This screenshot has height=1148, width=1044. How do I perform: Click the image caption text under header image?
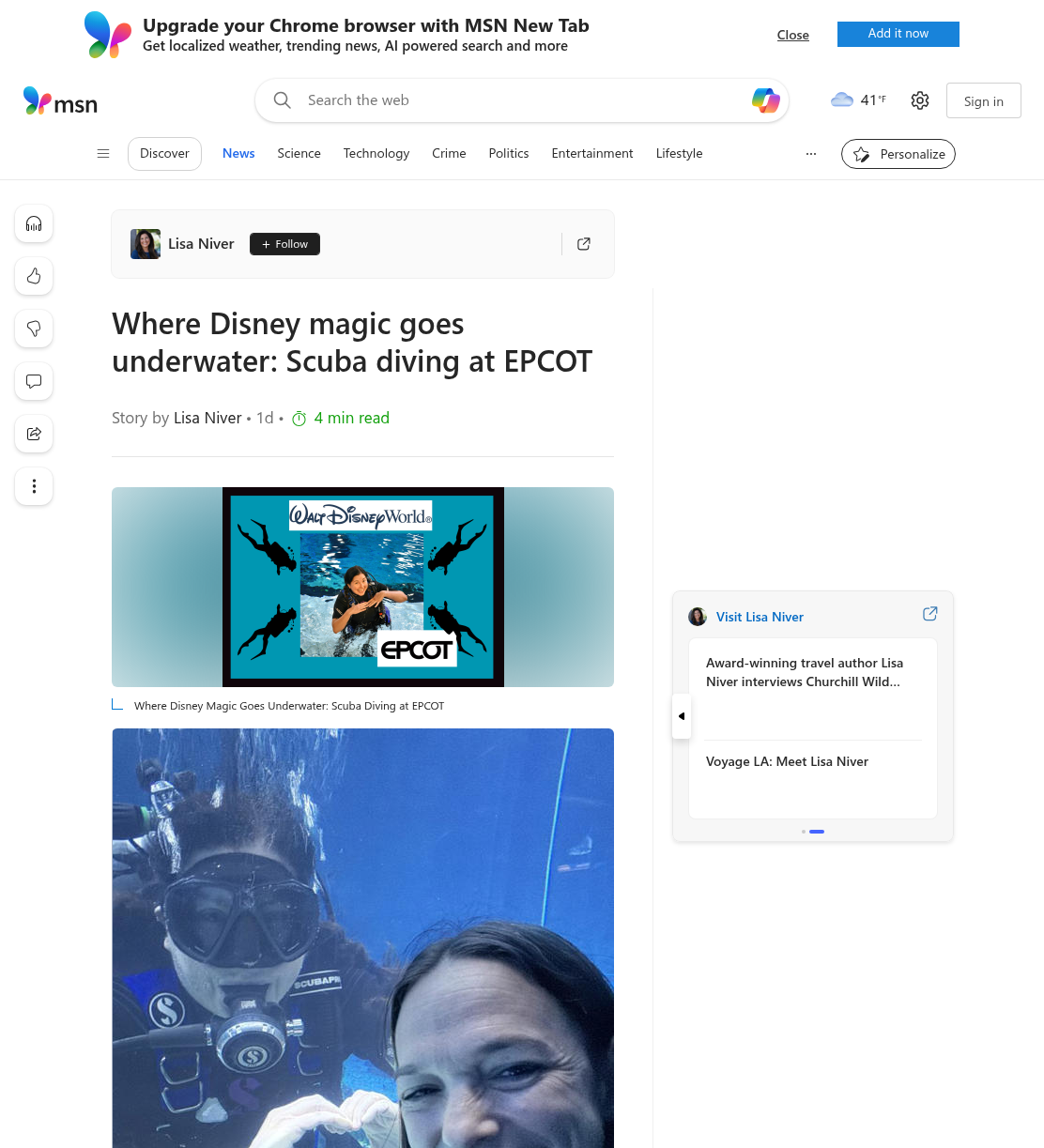point(289,706)
